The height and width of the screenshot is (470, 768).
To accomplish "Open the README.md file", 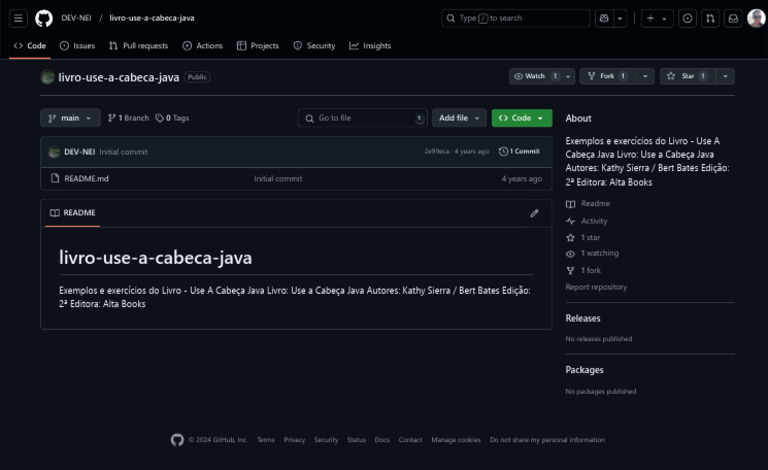I will click(x=86, y=179).
